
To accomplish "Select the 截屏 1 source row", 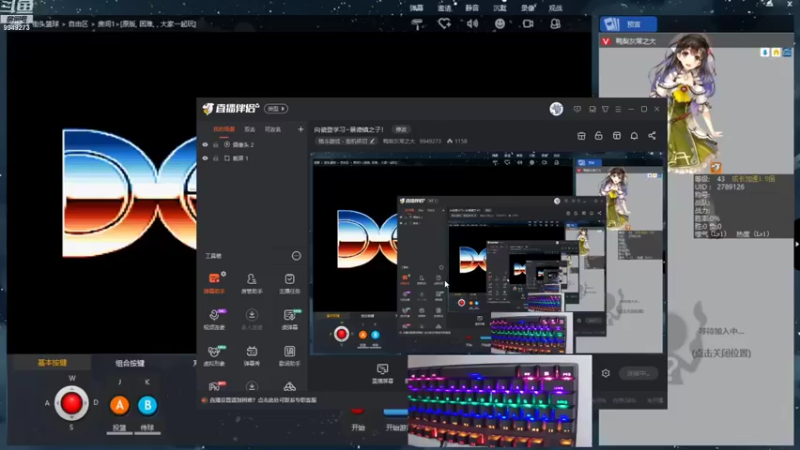I will point(253,159).
